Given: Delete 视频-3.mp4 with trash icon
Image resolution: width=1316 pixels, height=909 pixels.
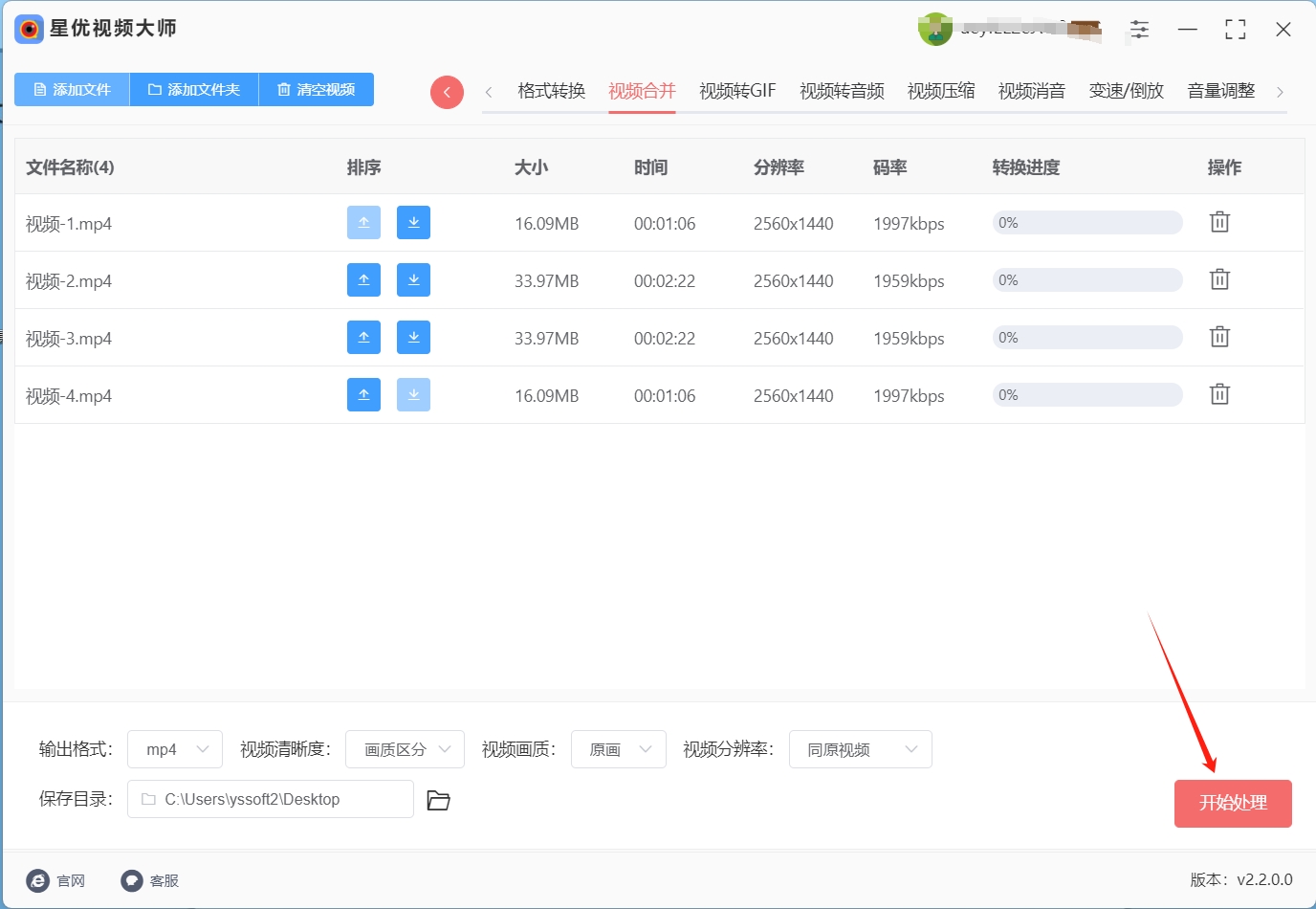Looking at the screenshot, I should tap(1219, 337).
